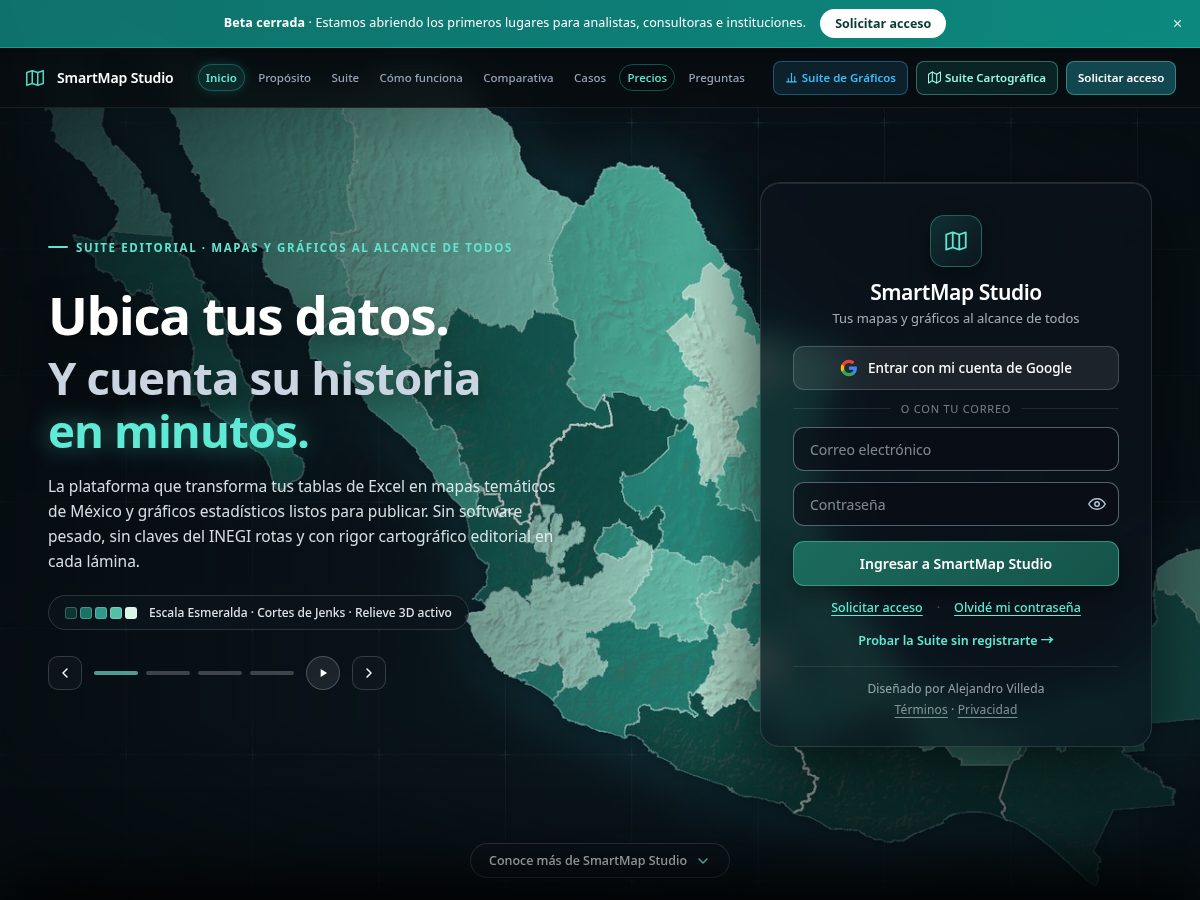This screenshot has height=900, width=1200.
Task: Go to Cómo funciona section
Action: click(421, 78)
